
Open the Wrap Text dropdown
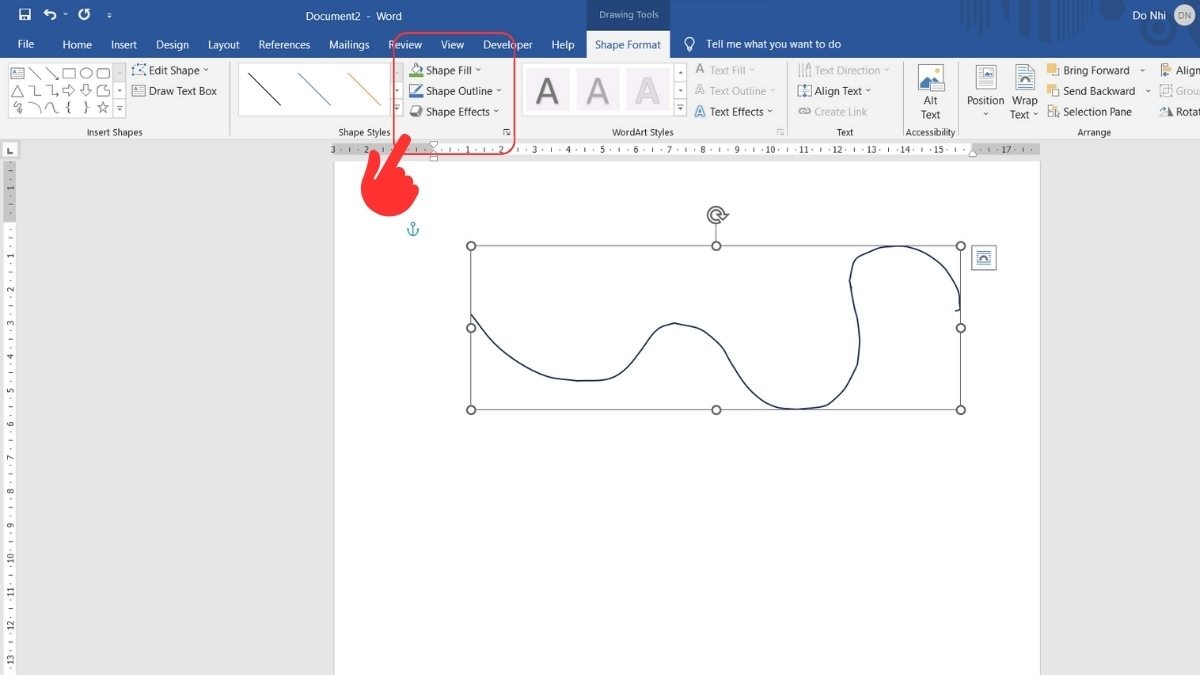1024,93
